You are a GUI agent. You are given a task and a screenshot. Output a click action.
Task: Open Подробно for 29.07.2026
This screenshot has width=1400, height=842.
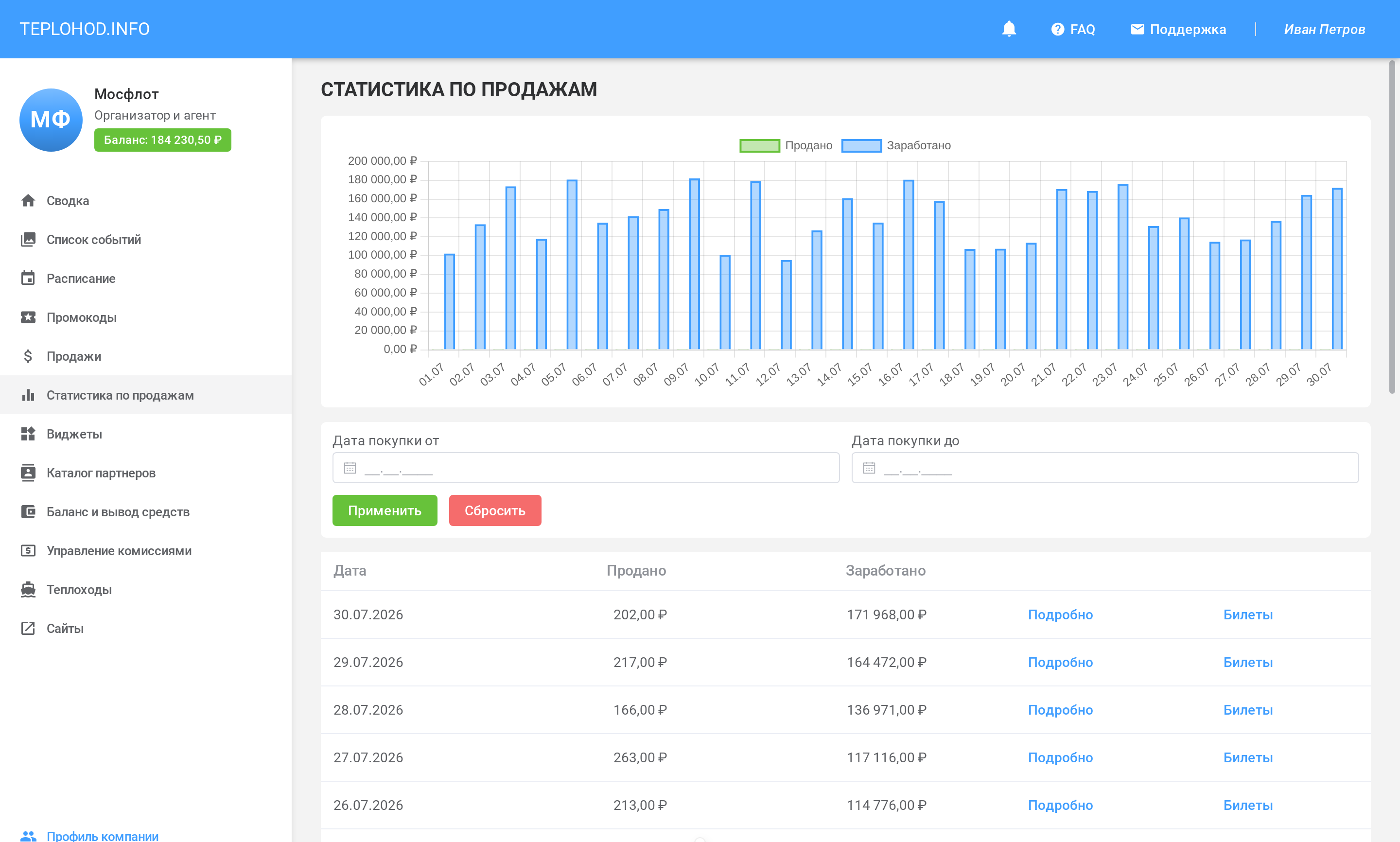1060,662
